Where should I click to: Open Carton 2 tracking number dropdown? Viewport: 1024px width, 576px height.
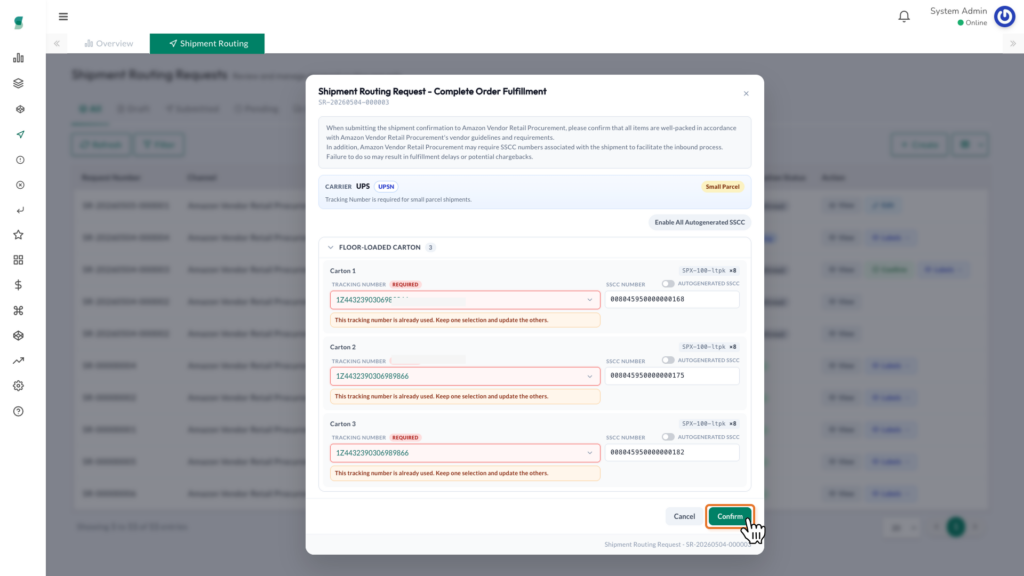pos(465,376)
